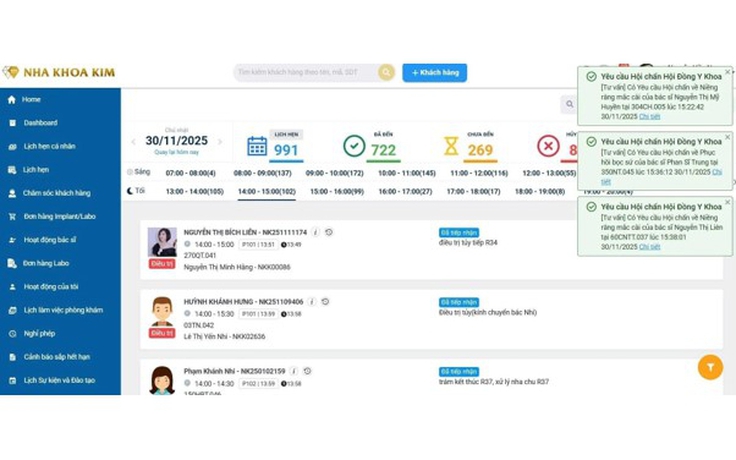
Task: Click the Nghỉ phép clock icon
Action: tap(12, 334)
